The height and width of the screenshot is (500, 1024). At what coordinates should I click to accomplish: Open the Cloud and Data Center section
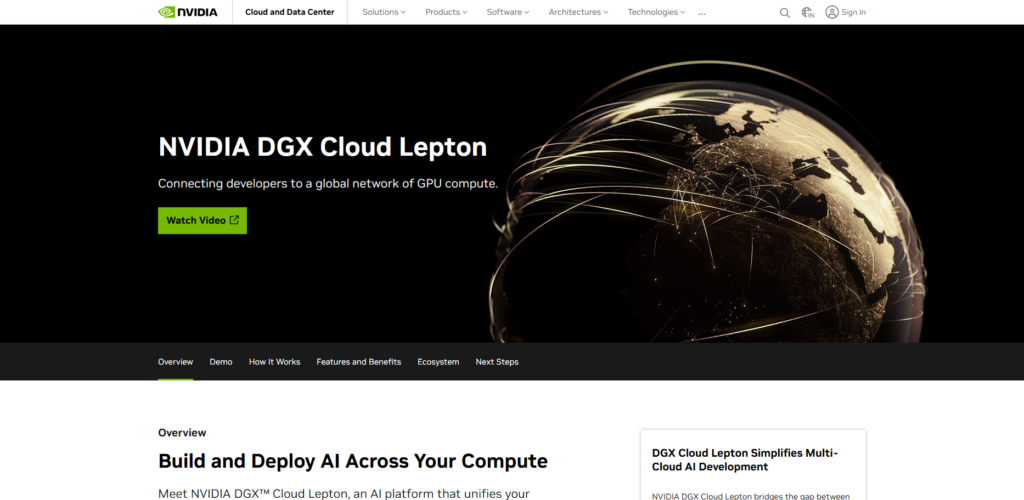pyautogui.click(x=290, y=12)
